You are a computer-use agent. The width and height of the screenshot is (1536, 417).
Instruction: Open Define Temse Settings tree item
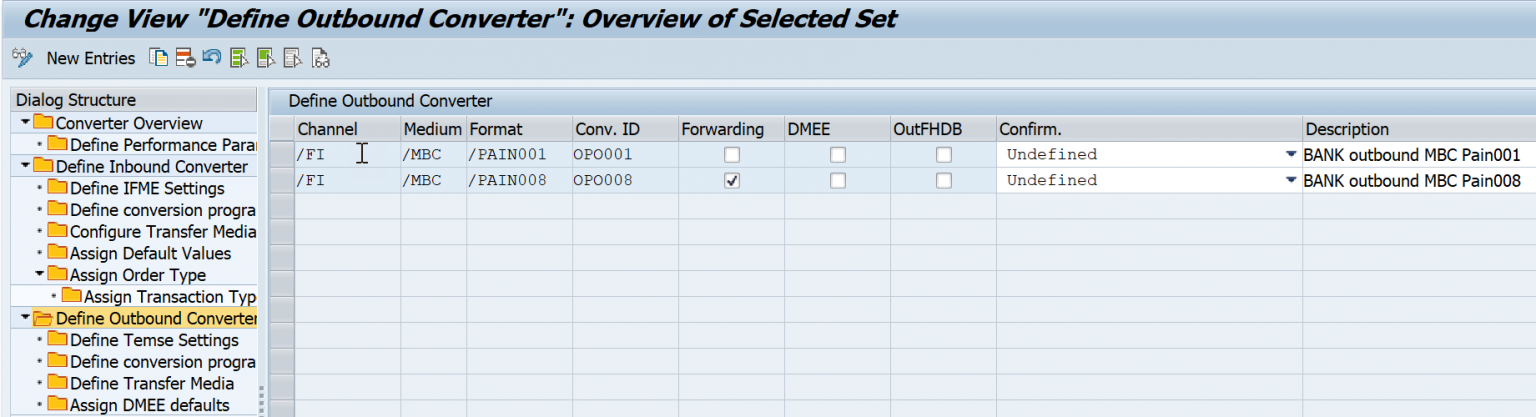point(154,340)
